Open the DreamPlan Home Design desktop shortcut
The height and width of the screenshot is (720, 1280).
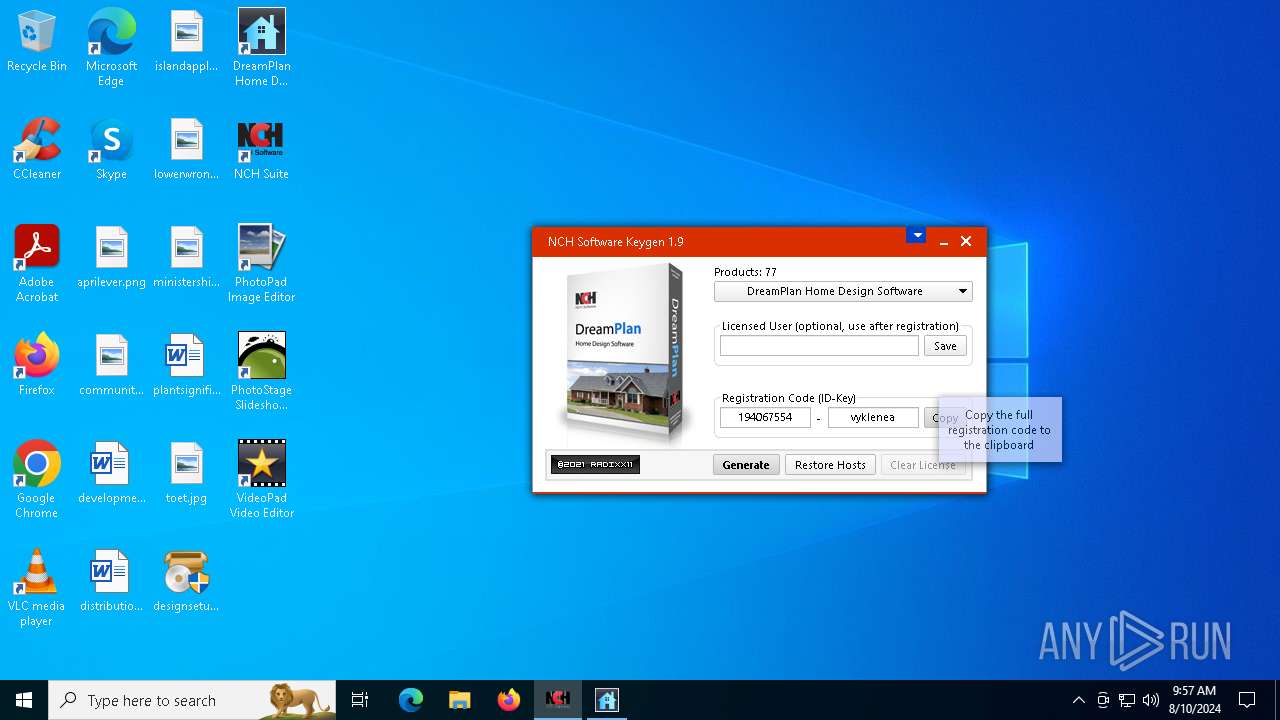click(261, 48)
